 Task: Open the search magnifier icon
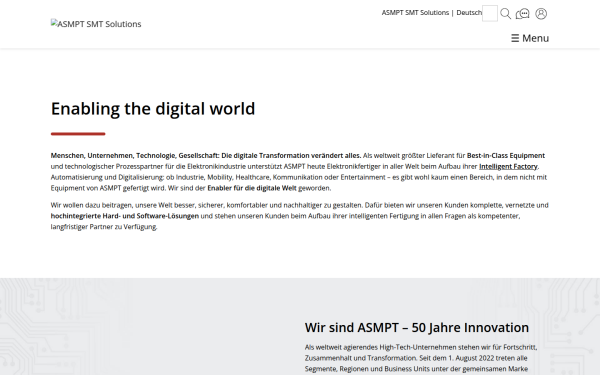click(x=505, y=14)
